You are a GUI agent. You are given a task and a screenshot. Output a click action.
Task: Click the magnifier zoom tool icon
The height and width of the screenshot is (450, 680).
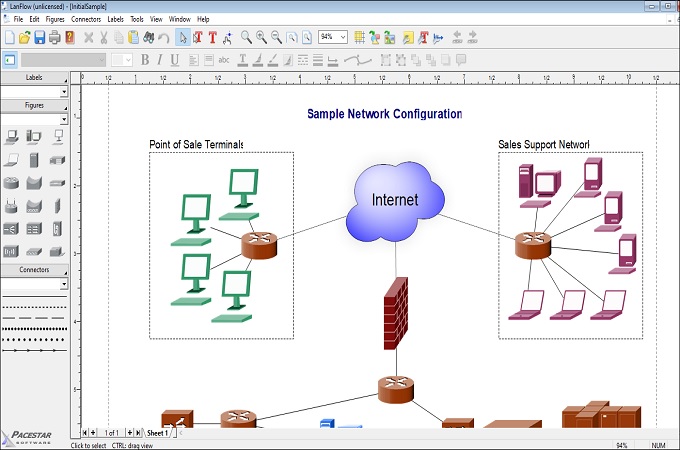tap(246, 38)
